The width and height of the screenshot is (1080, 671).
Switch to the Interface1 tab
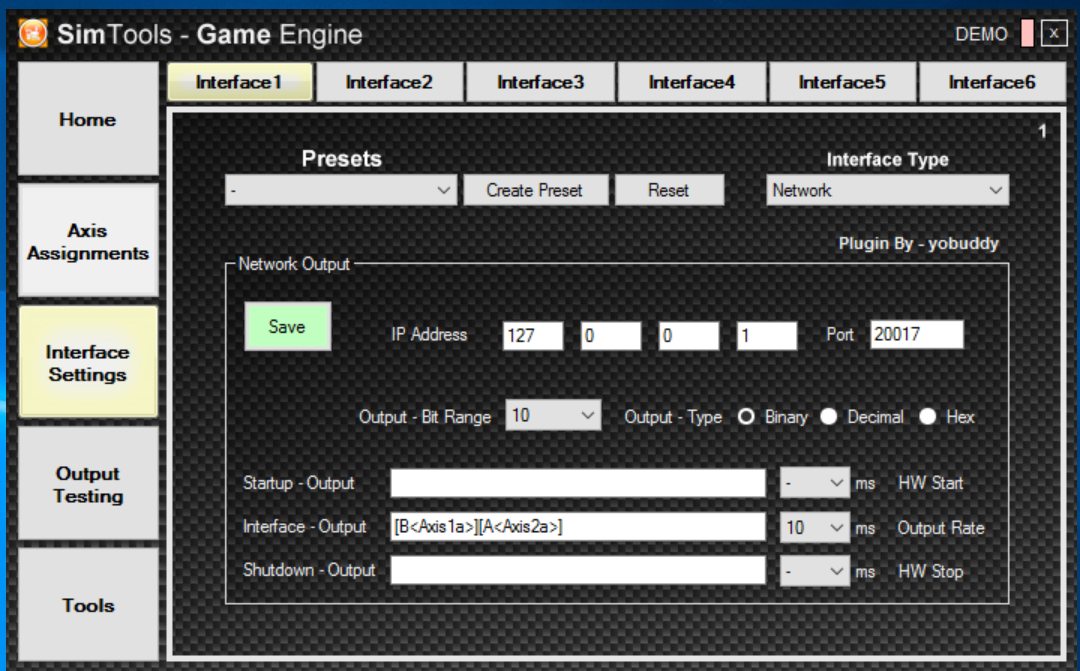coord(240,82)
